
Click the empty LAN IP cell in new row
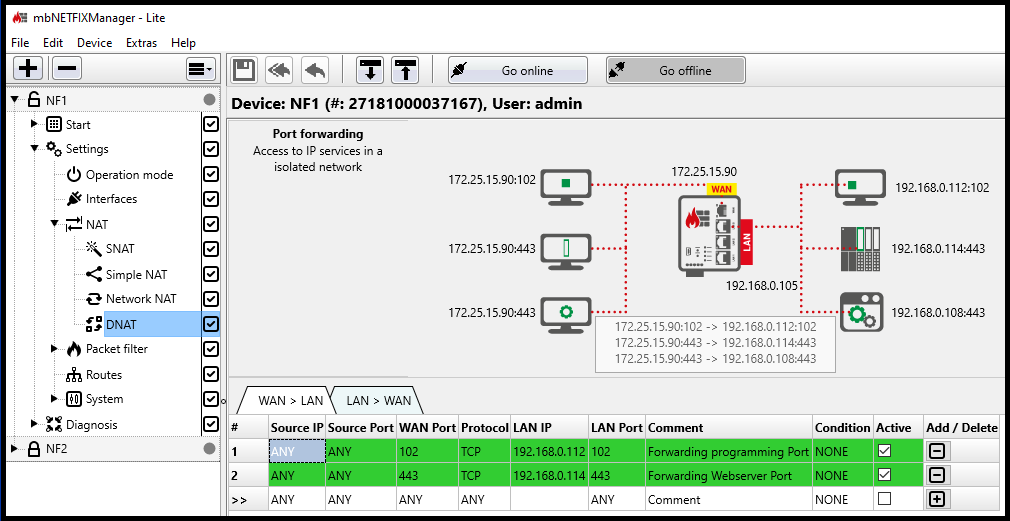pyautogui.click(x=549, y=499)
